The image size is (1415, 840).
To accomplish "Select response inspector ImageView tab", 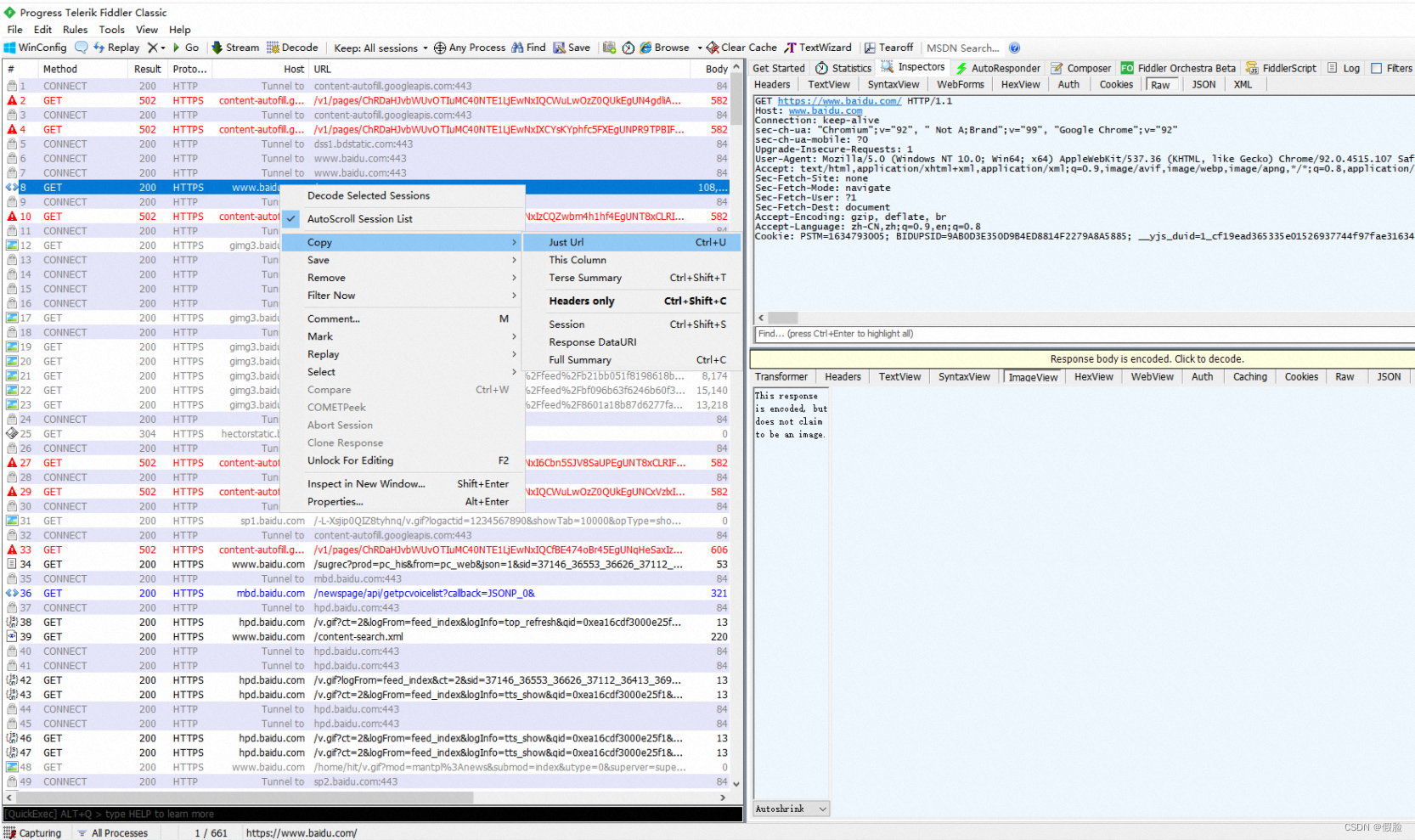I will point(1033,377).
